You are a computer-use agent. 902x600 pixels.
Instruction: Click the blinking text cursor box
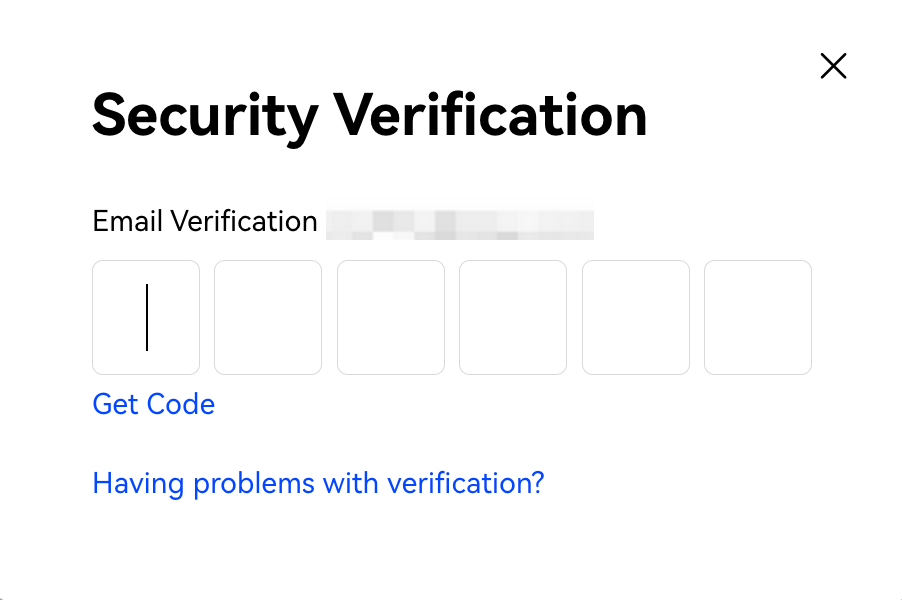point(146,317)
